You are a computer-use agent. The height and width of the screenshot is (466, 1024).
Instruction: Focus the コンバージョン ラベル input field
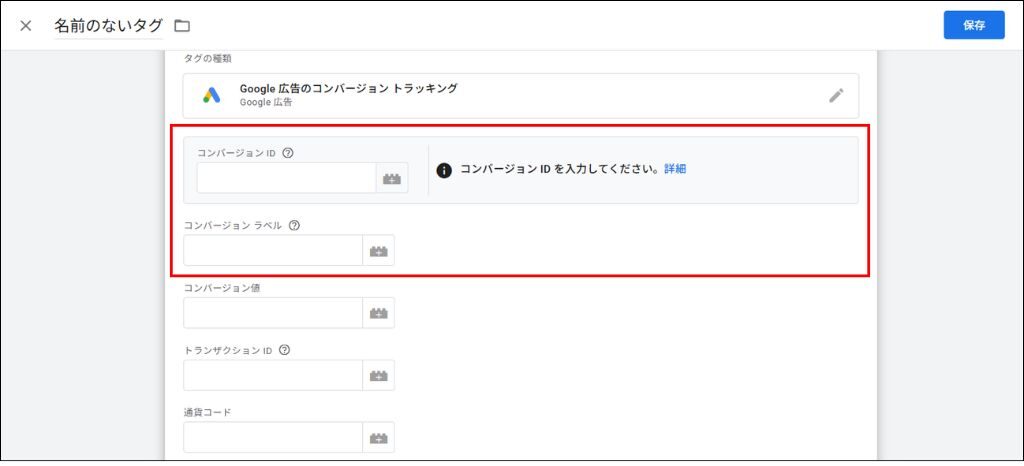273,251
